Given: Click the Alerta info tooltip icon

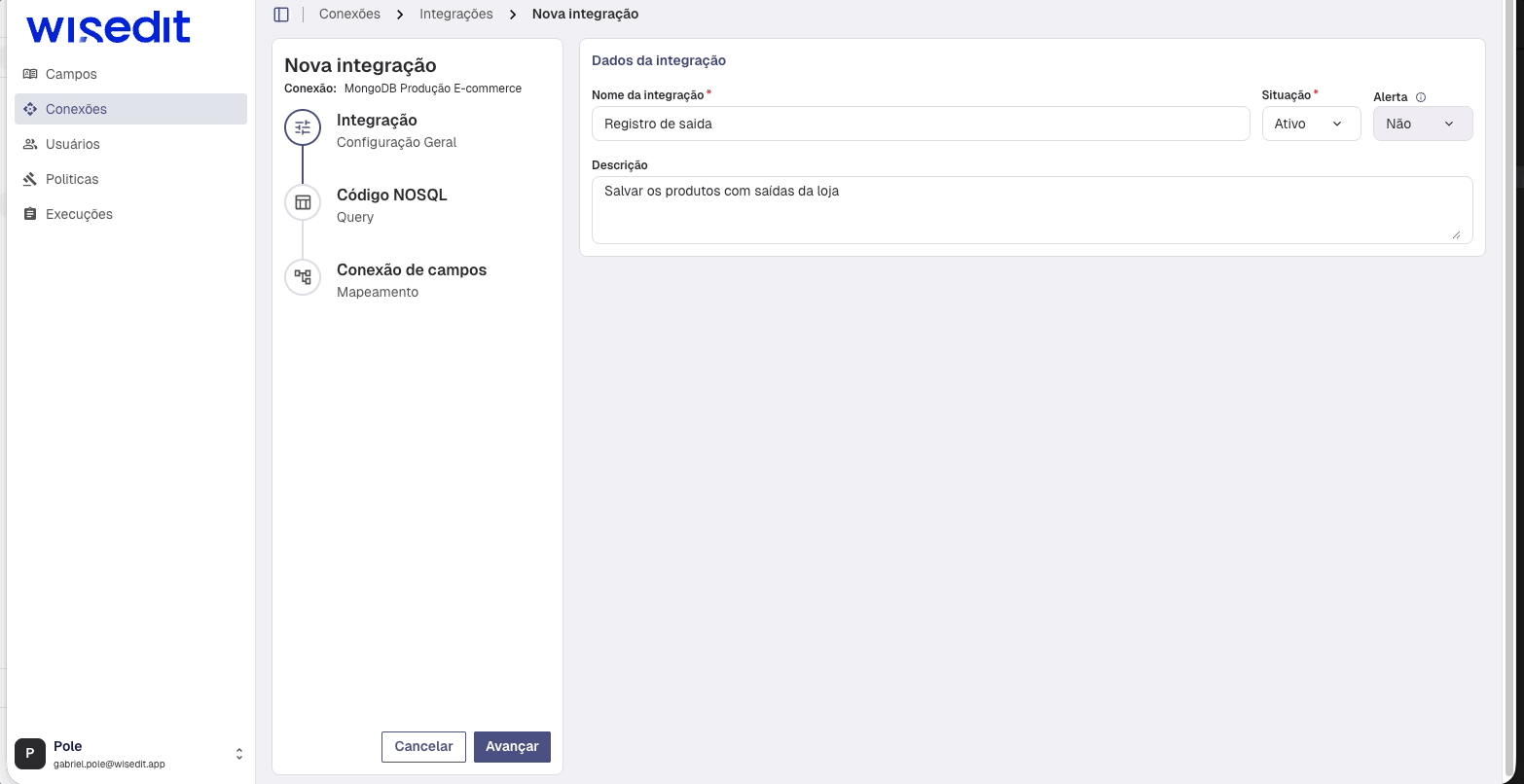Looking at the screenshot, I should (x=1422, y=96).
